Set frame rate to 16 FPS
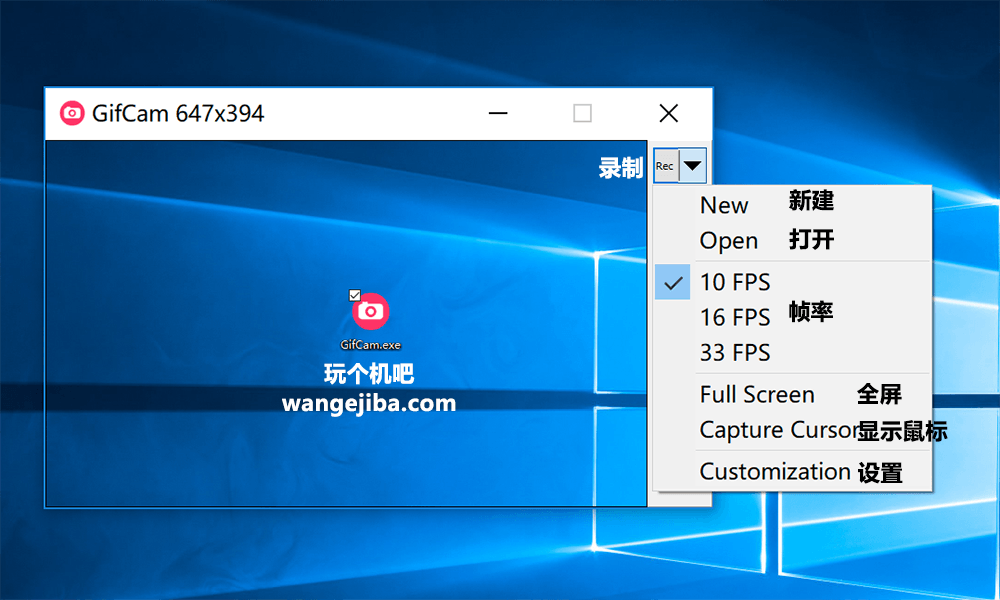 734,317
